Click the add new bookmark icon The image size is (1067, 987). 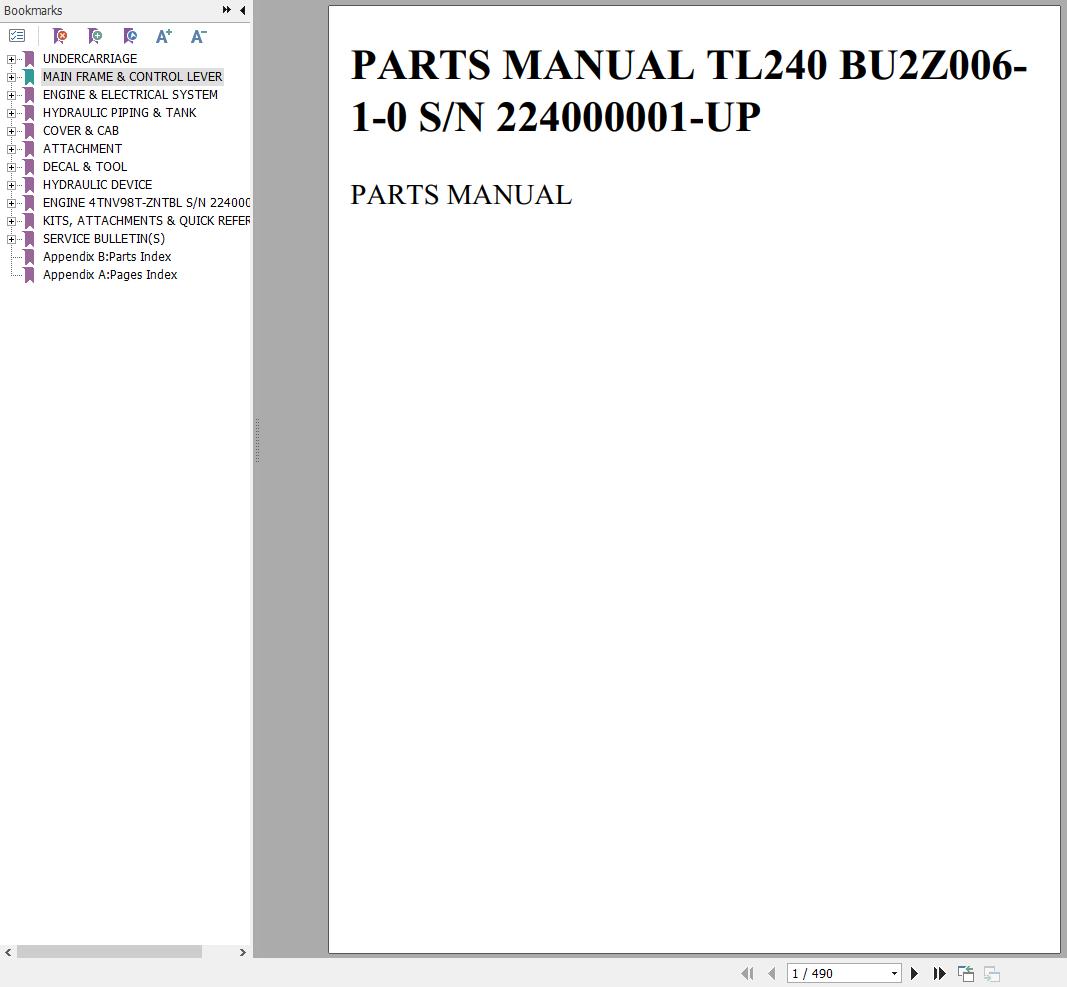click(x=95, y=35)
